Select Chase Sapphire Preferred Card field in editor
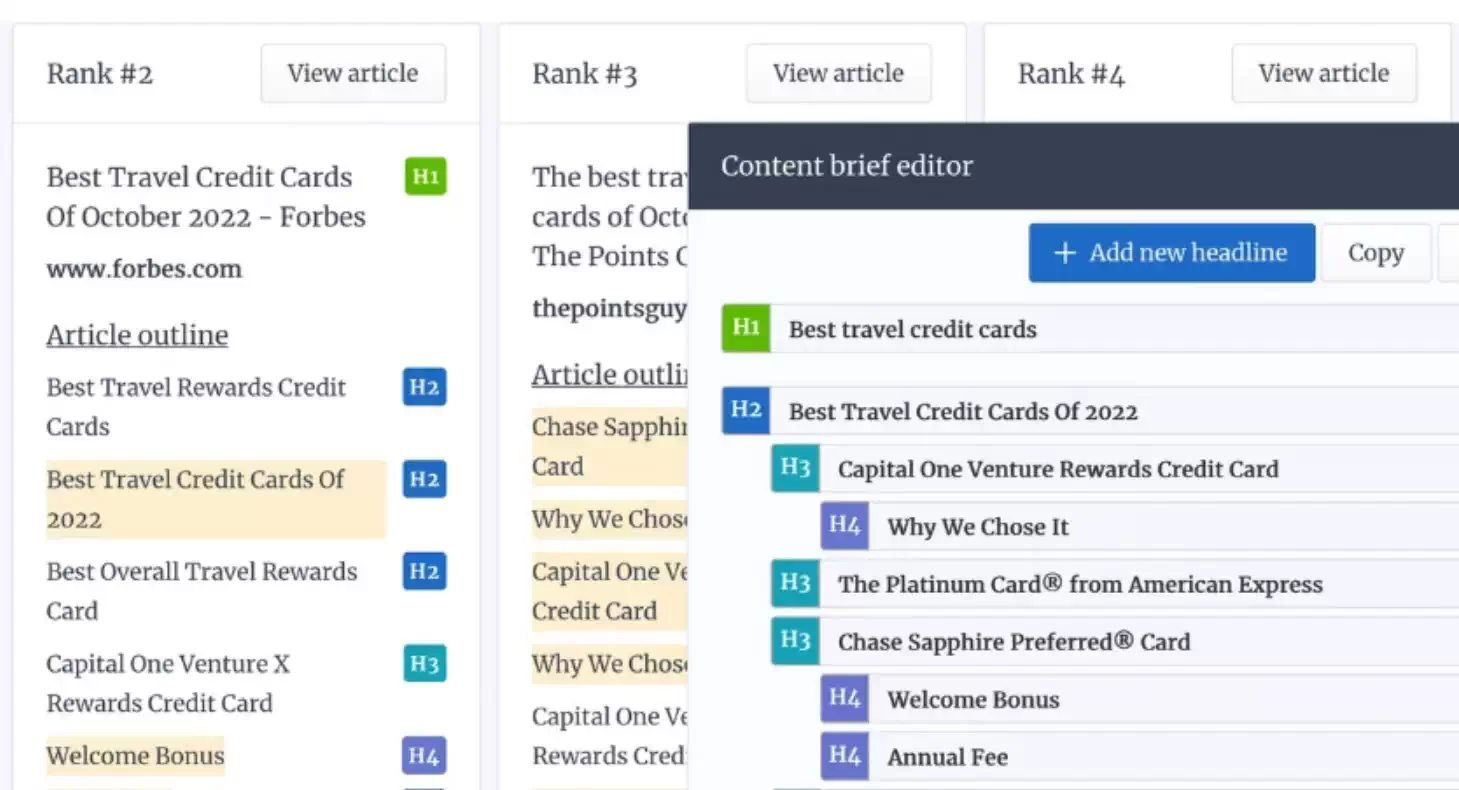The image size is (1459, 790). pyautogui.click(x=1139, y=641)
